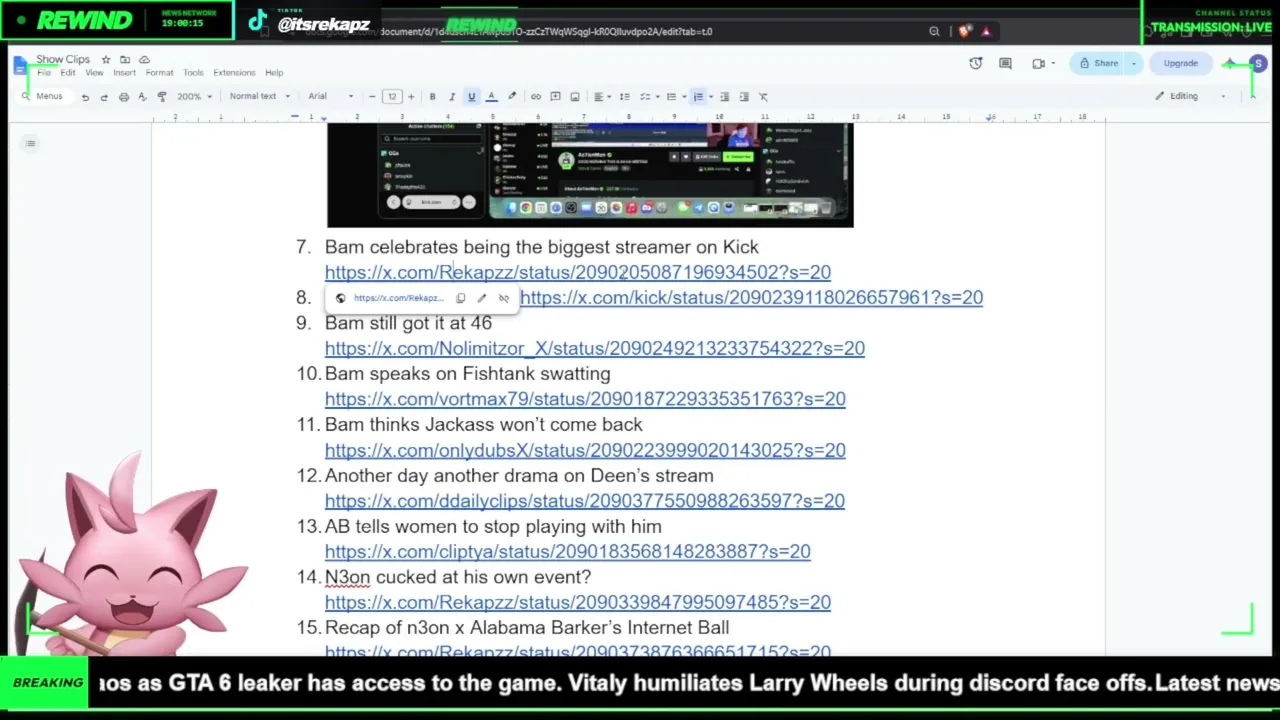Screen dimensions: 1280x720
Task: Open the bulleted list dropdown
Action: [674, 97]
